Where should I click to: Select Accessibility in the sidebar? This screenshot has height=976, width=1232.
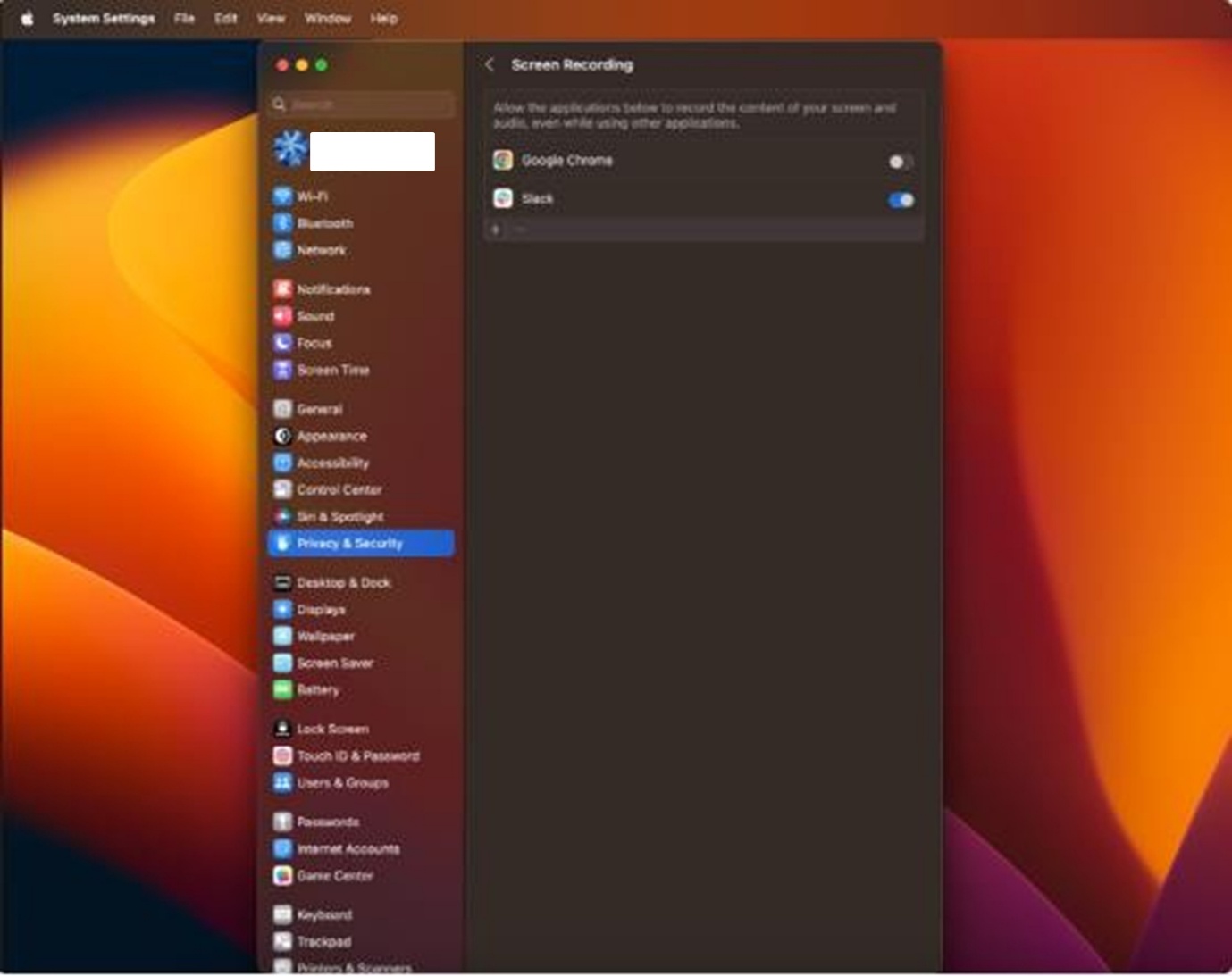pyautogui.click(x=331, y=463)
